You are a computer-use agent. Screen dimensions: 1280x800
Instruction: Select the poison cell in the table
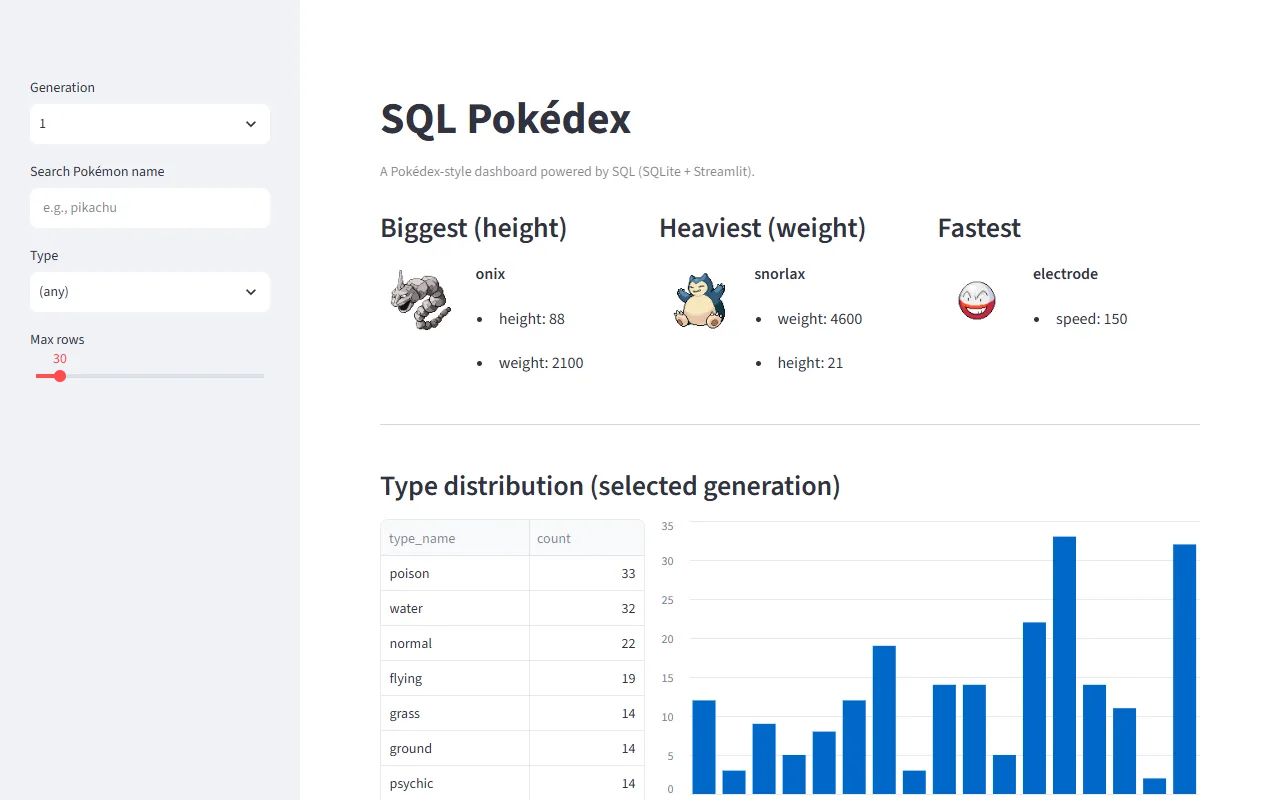[x=455, y=573]
